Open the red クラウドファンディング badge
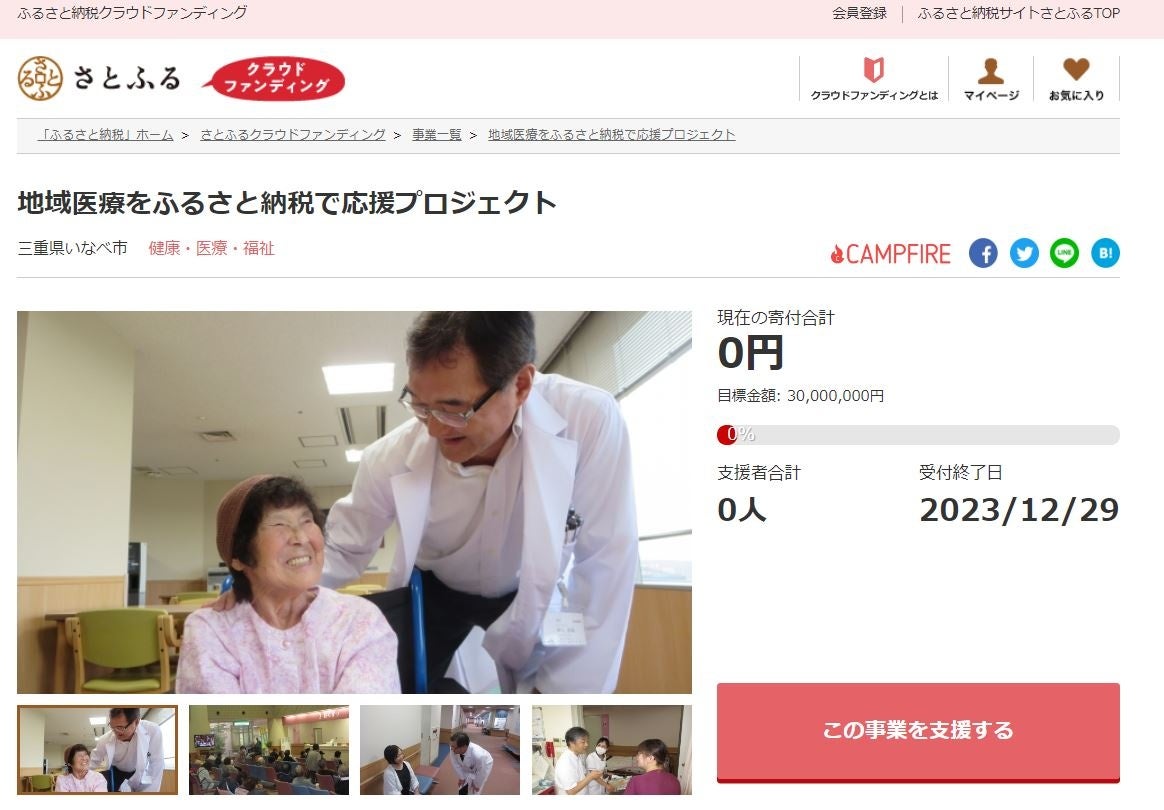The image size is (1164, 810). [x=274, y=79]
